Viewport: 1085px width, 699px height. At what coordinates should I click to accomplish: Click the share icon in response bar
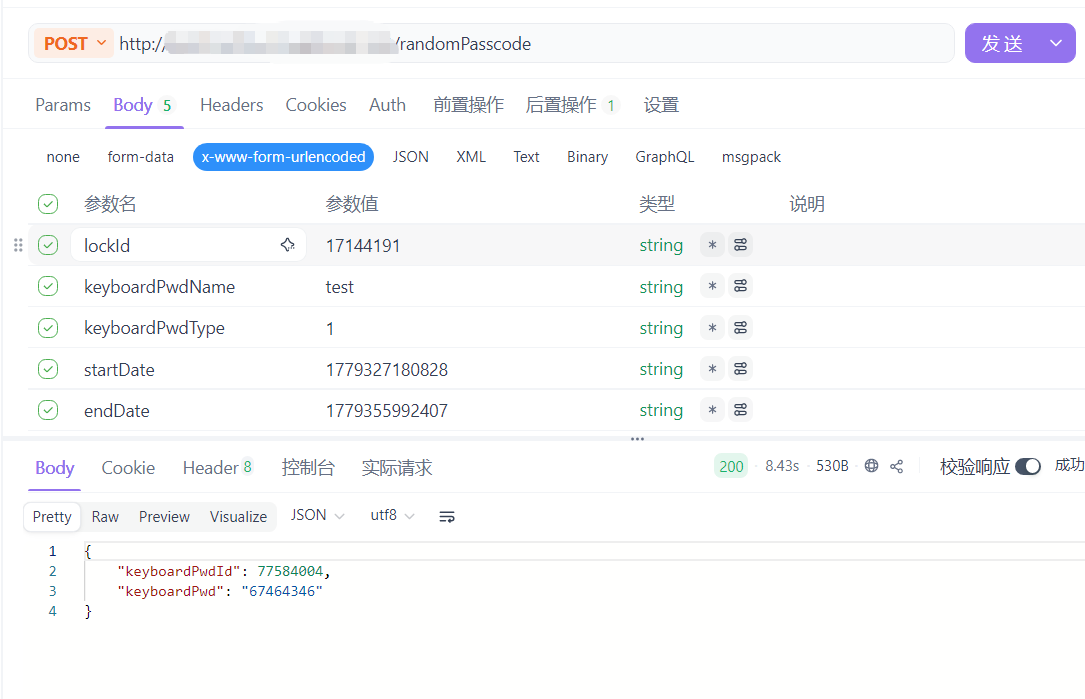(897, 466)
